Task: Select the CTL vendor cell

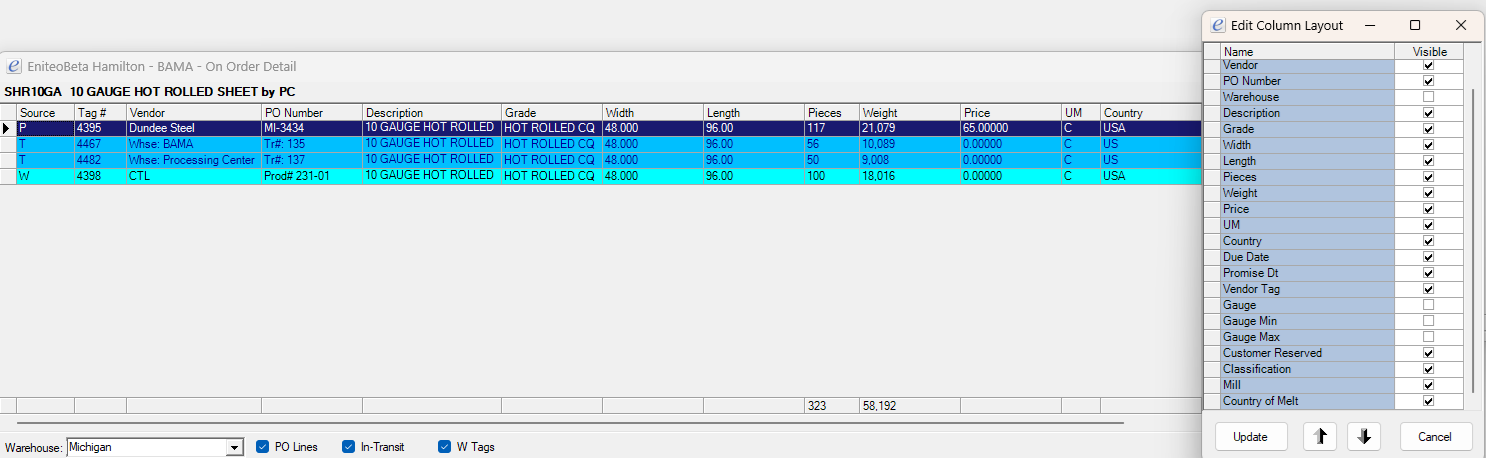Action: (194, 176)
